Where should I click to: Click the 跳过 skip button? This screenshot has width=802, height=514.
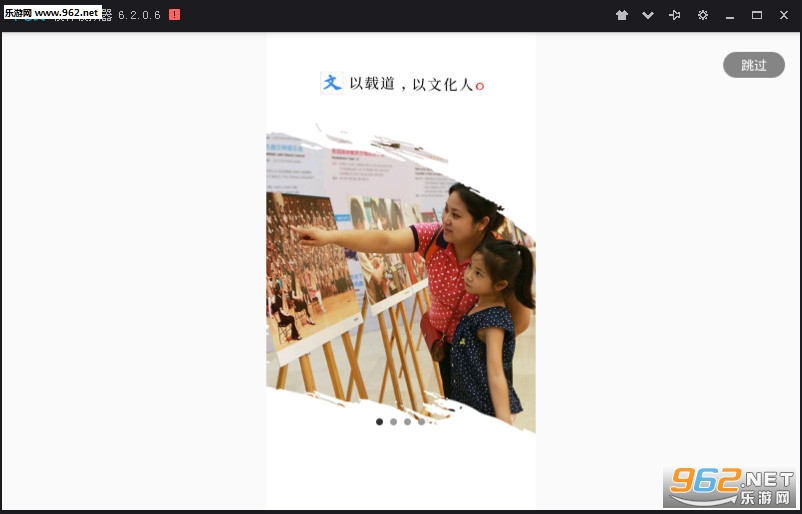pos(753,65)
